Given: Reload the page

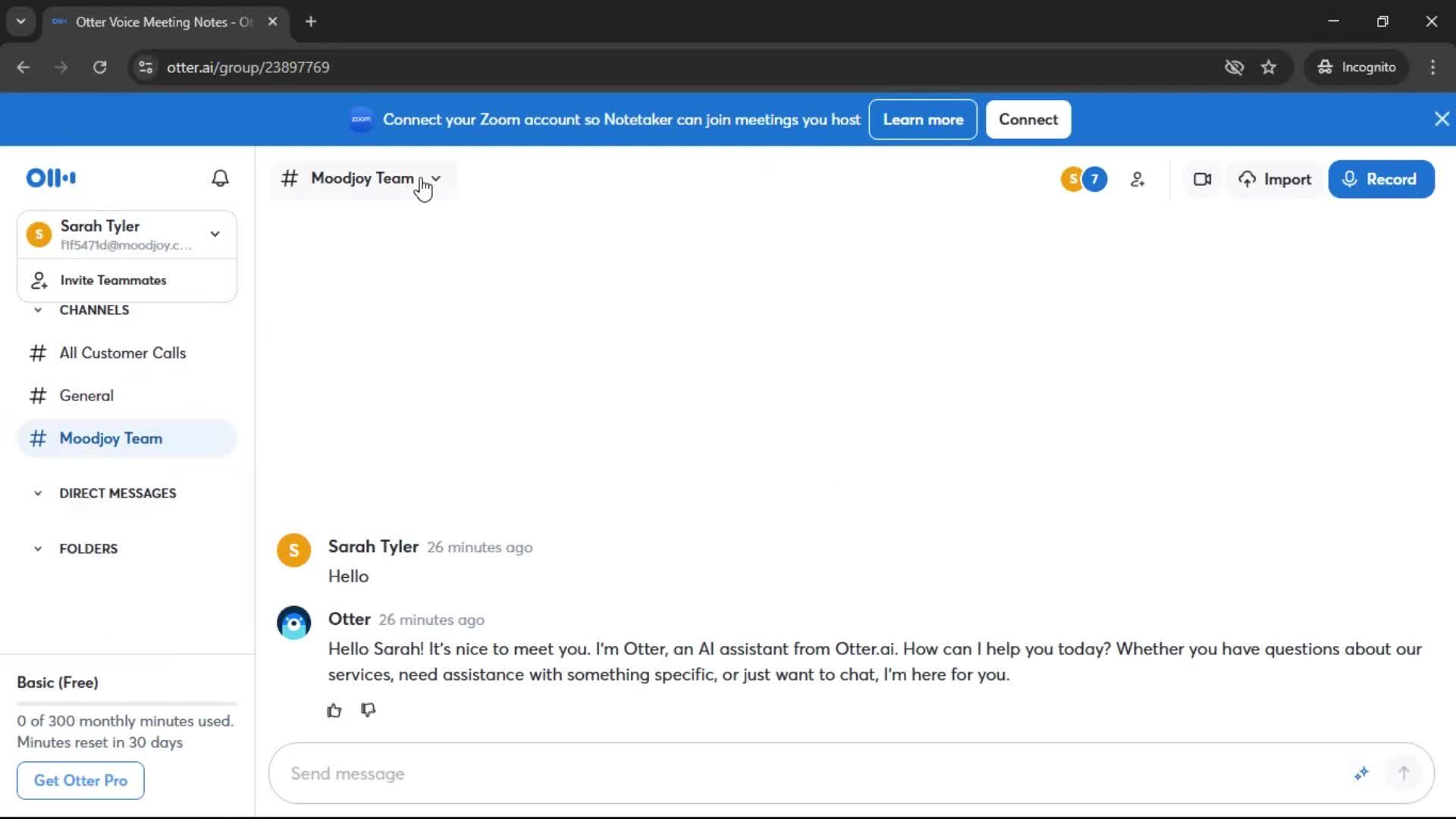Looking at the screenshot, I should (x=99, y=67).
